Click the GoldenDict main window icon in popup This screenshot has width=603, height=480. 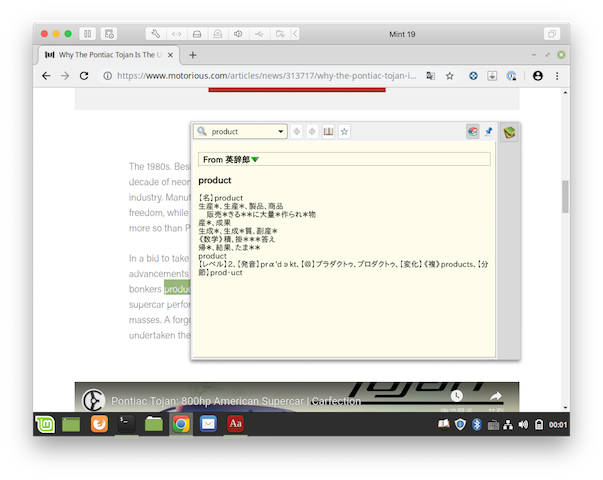[x=509, y=132]
